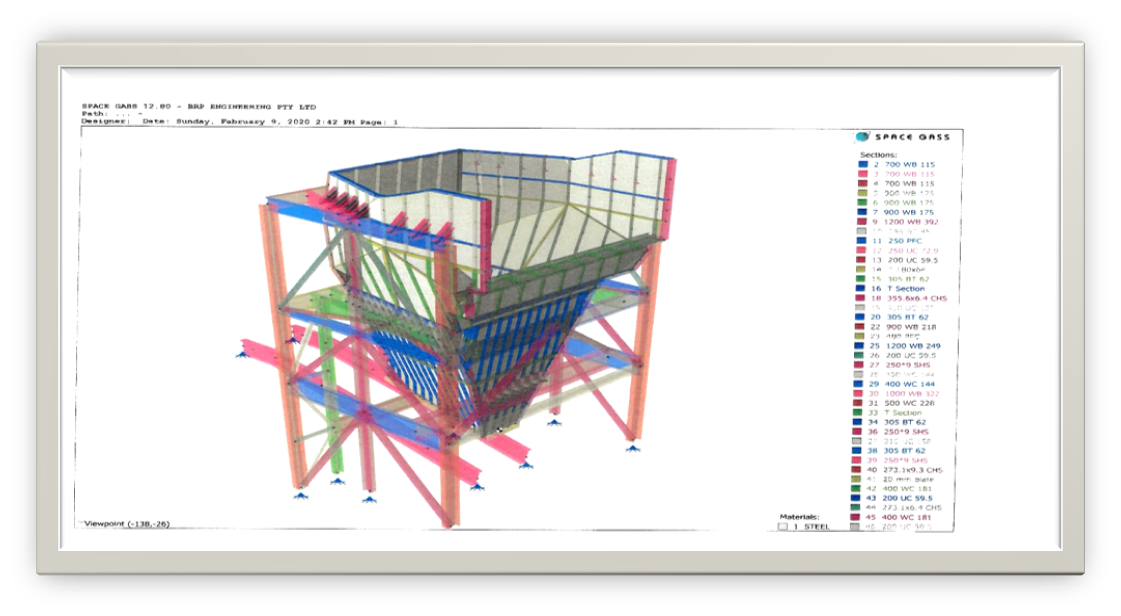This screenshot has height=616, width=1121.
Task: Click the blue swatch for section 2
Action: [862, 164]
